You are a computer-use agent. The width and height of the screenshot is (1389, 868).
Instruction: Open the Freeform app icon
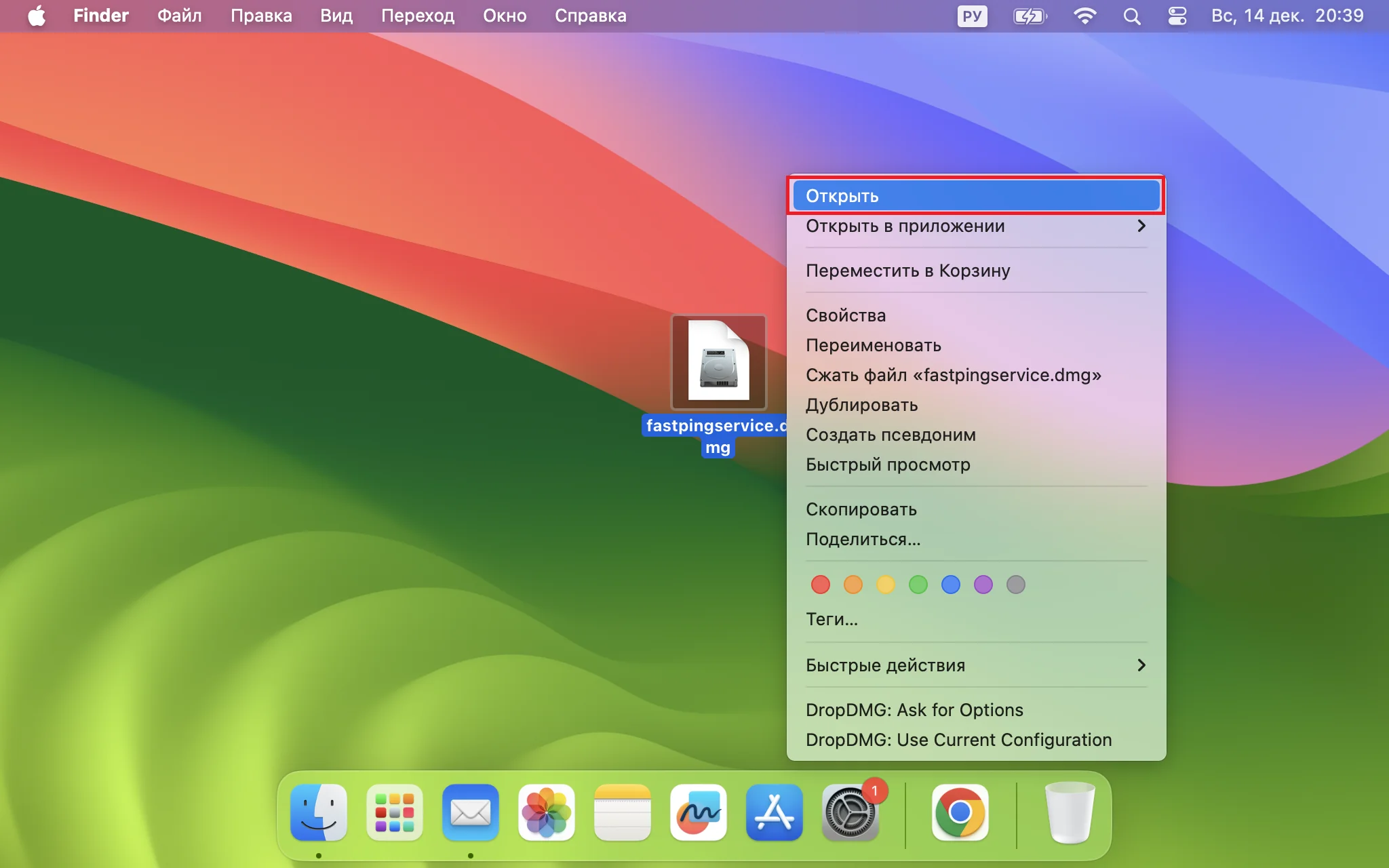tap(699, 812)
